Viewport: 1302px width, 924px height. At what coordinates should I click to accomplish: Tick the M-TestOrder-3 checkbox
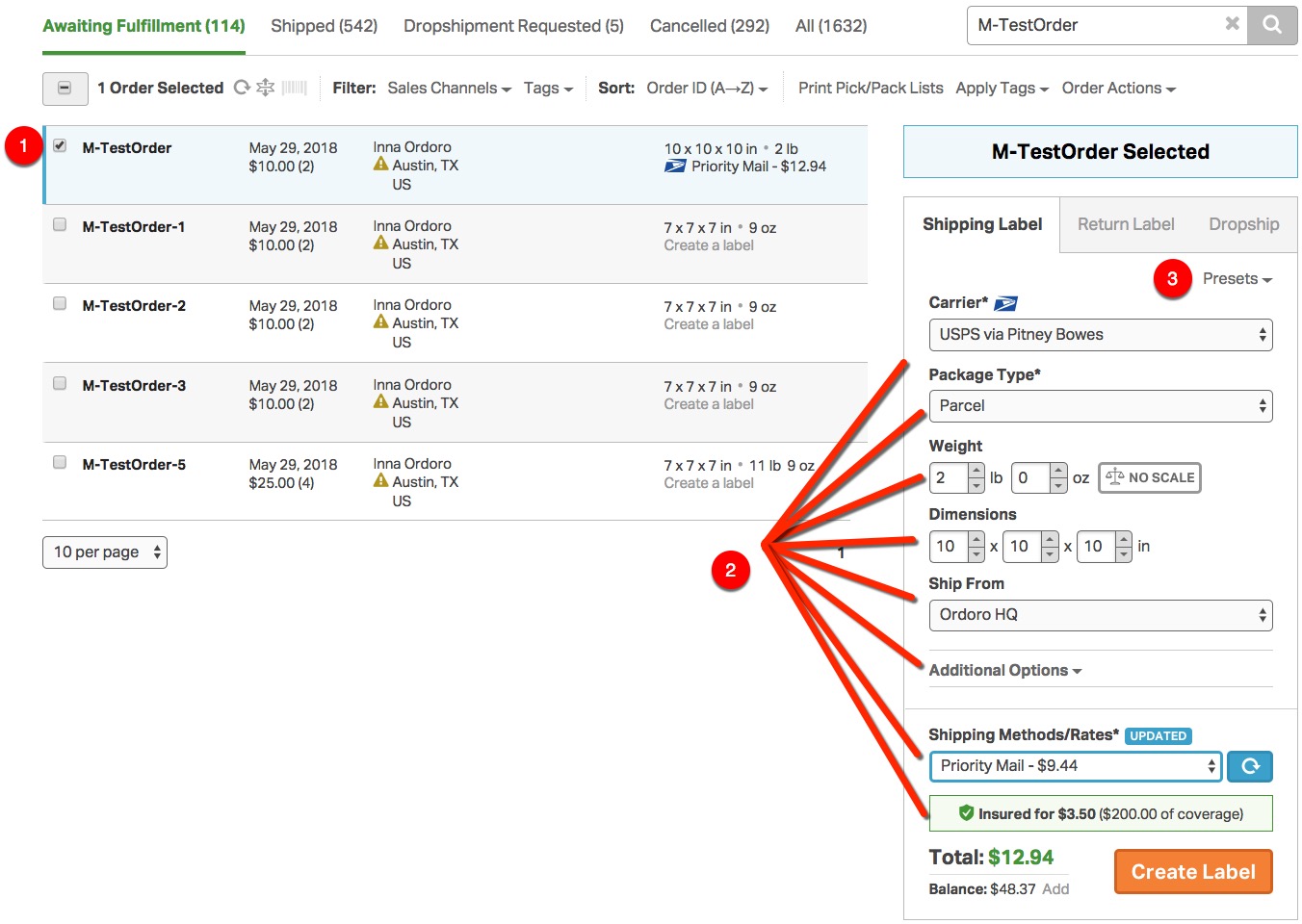coord(60,383)
